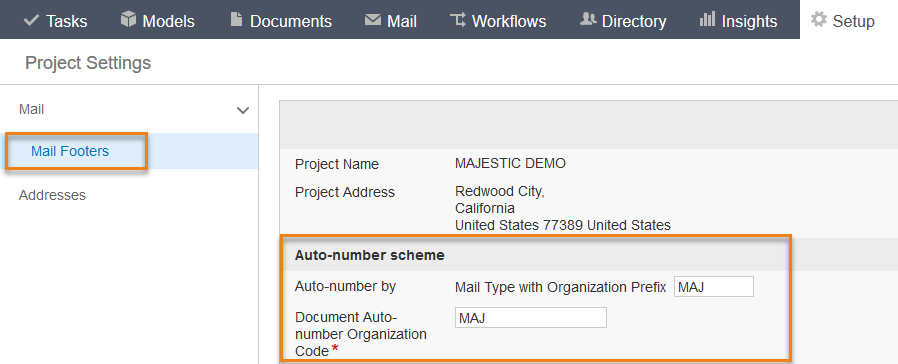Select the Mail category in the sidebar
The width and height of the screenshot is (898, 364).
pyautogui.click(x=31, y=109)
